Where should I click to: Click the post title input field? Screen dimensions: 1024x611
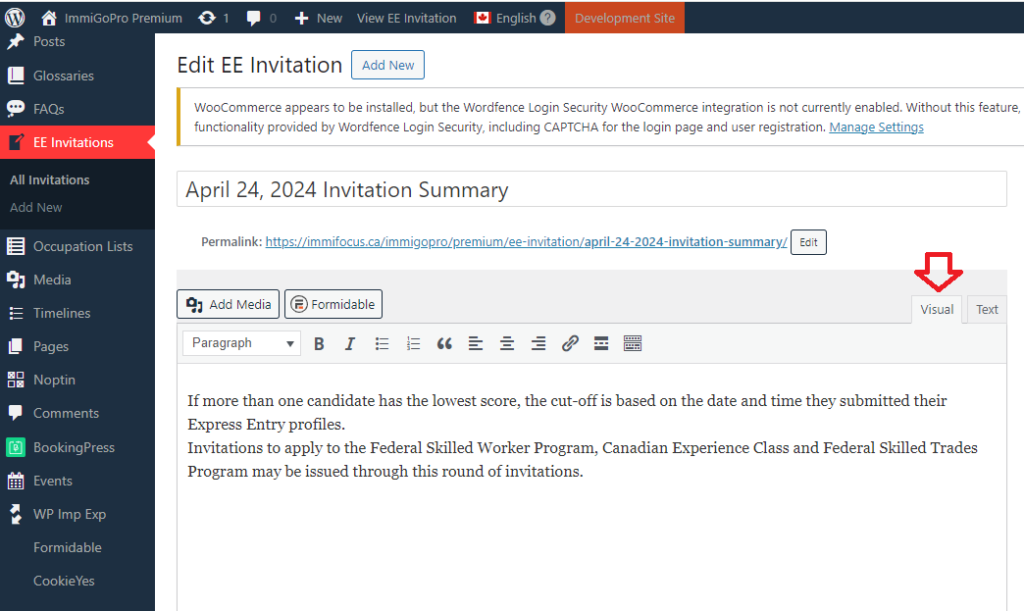591,190
